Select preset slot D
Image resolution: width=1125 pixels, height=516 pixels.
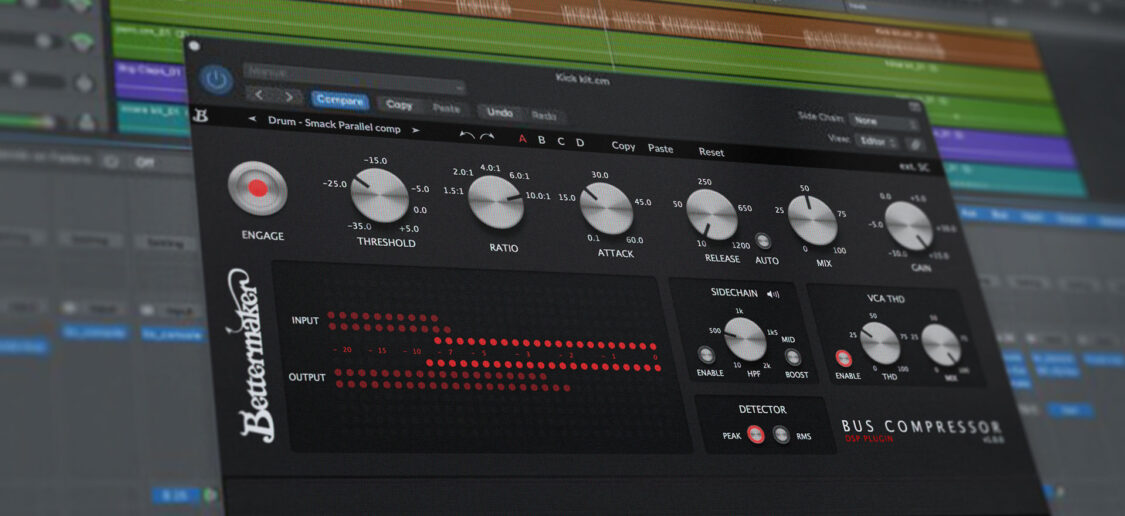click(580, 143)
